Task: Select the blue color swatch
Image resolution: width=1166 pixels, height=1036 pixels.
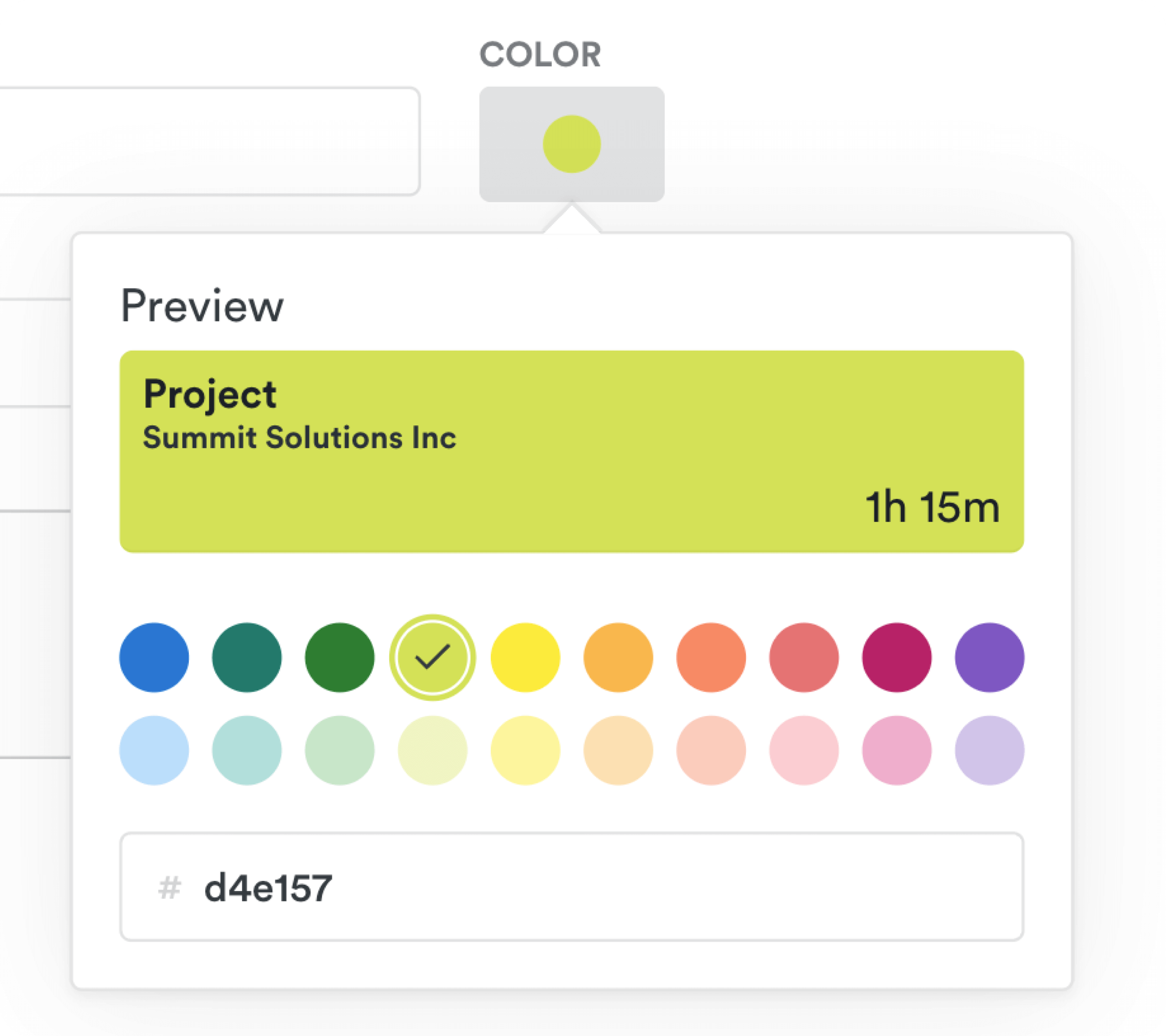Action: coord(154,658)
